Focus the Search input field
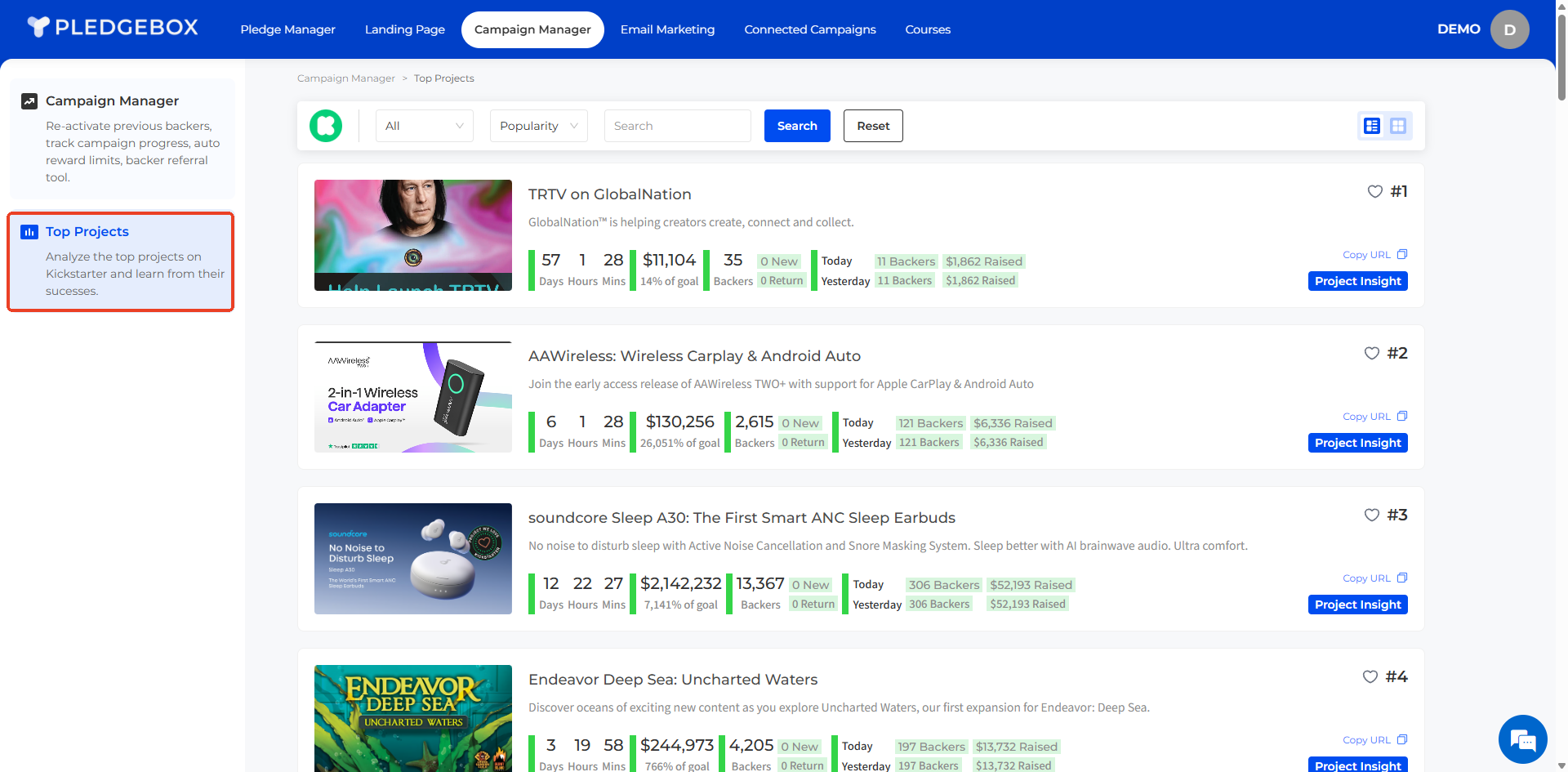1568x772 pixels. coord(678,126)
